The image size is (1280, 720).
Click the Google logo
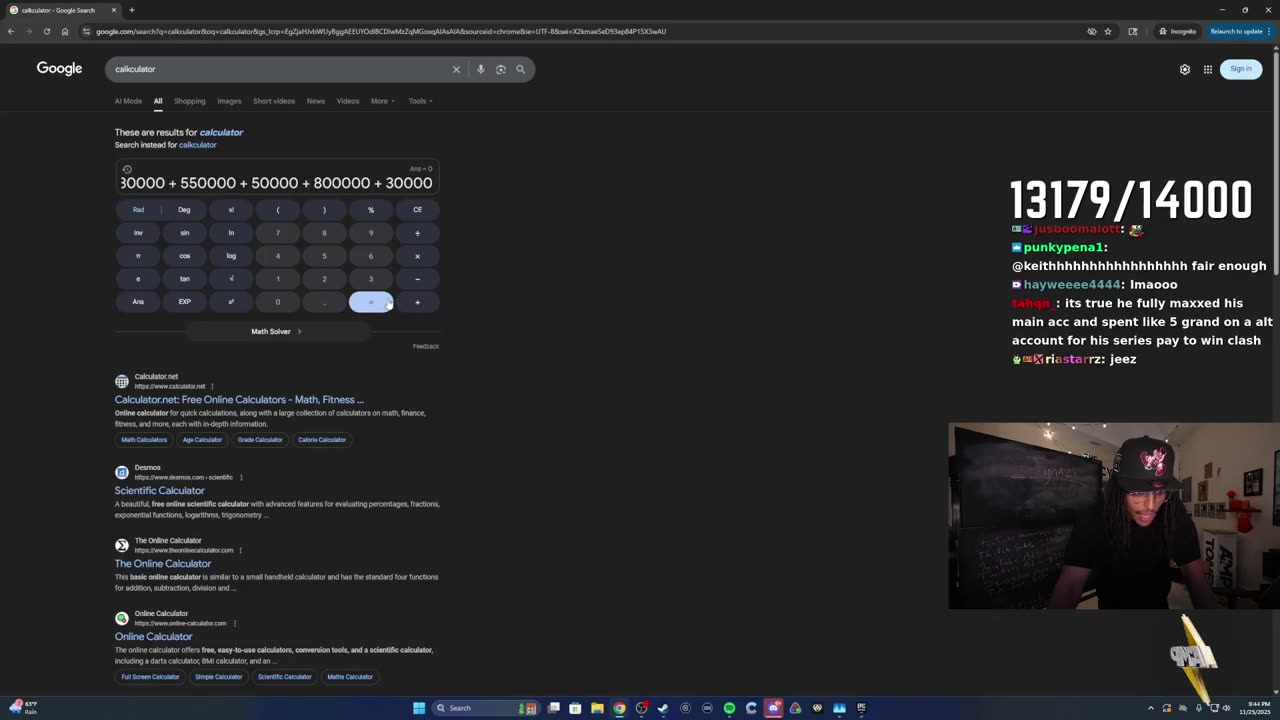pyautogui.click(x=59, y=68)
